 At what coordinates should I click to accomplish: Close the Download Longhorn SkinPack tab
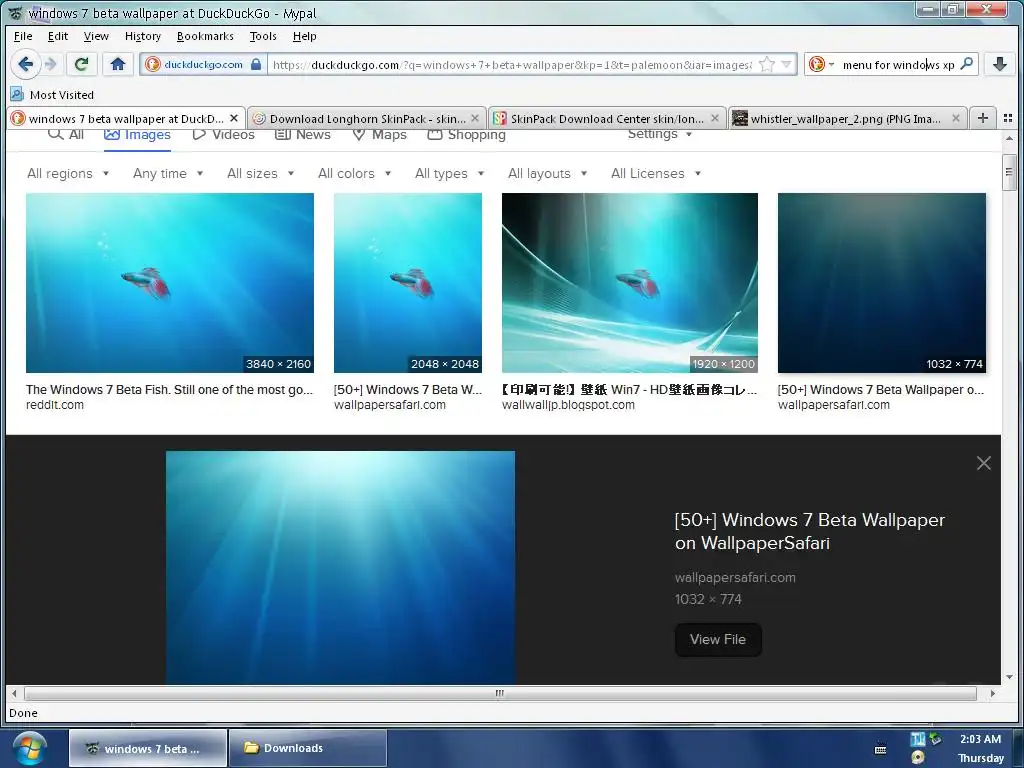[475, 118]
